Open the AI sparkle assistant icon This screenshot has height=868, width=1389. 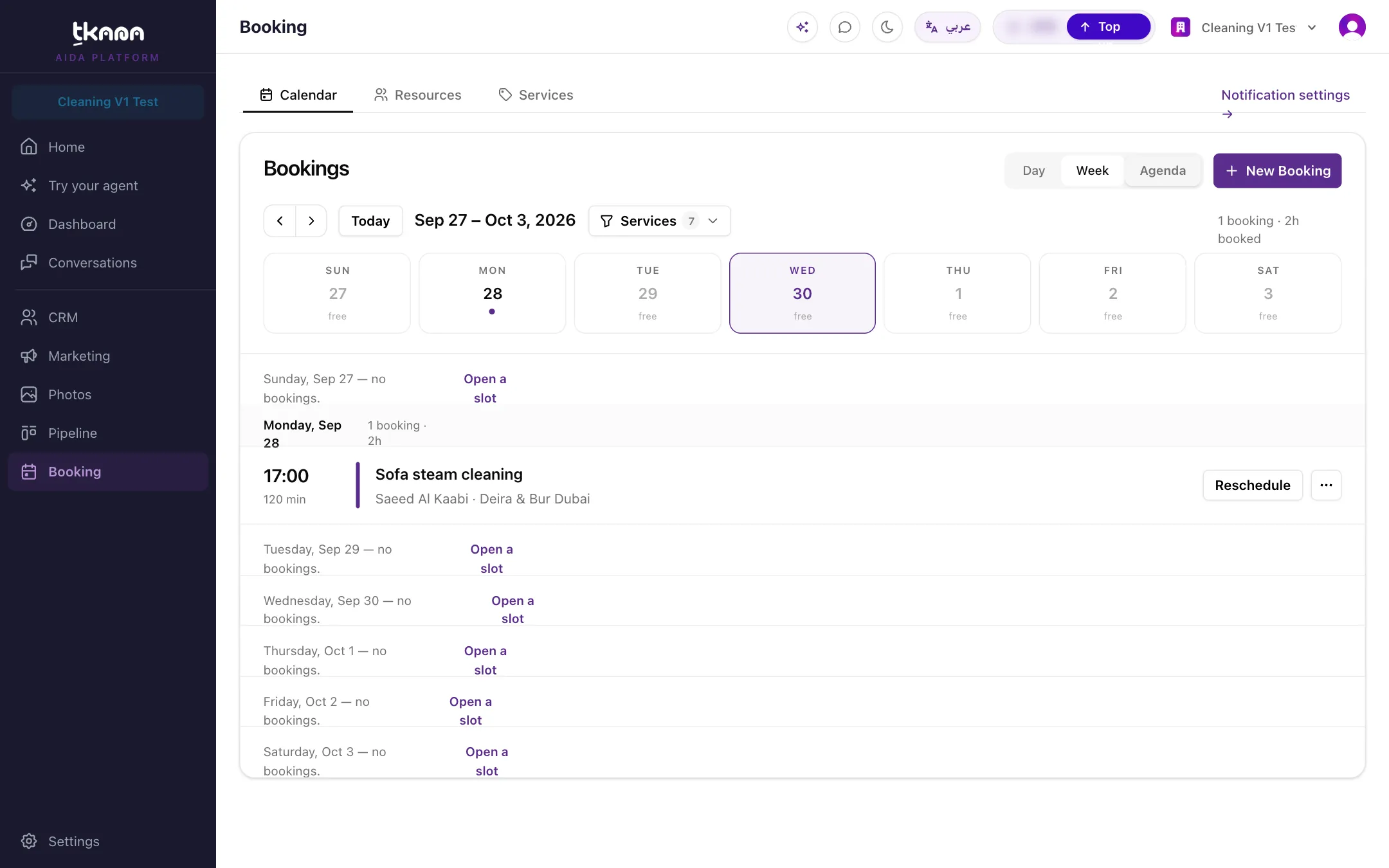click(x=802, y=27)
